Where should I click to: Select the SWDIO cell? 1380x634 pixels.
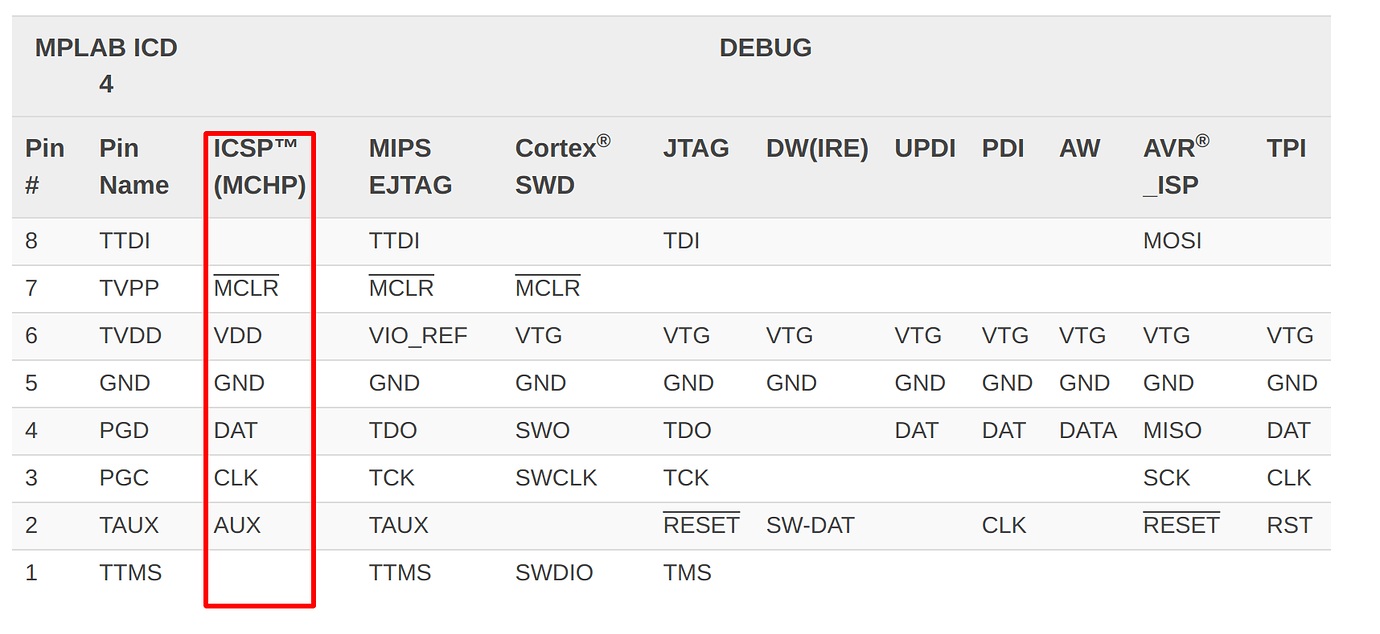tap(554, 573)
